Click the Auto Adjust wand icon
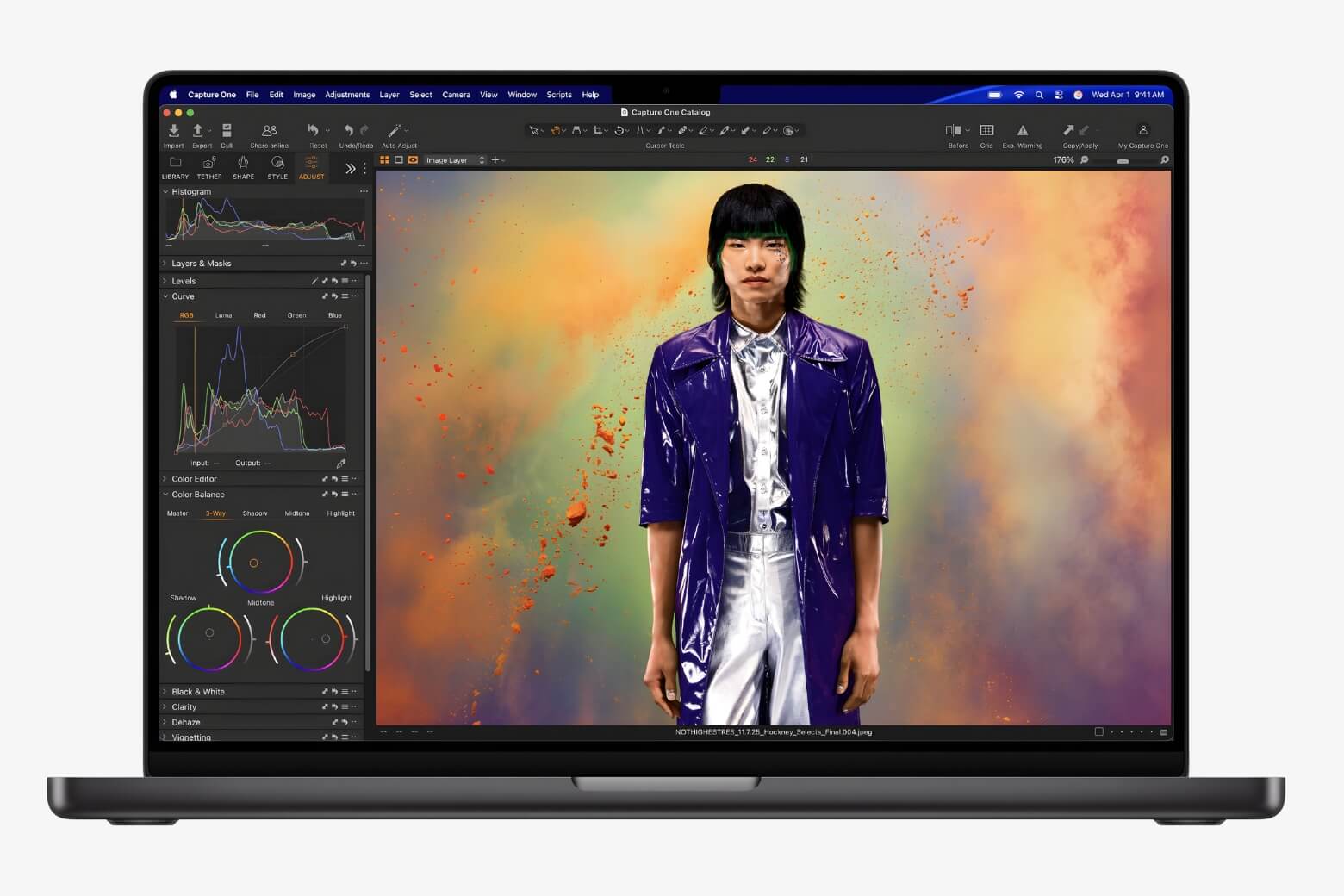Viewport: 1344px width, 896px height. 395,130
